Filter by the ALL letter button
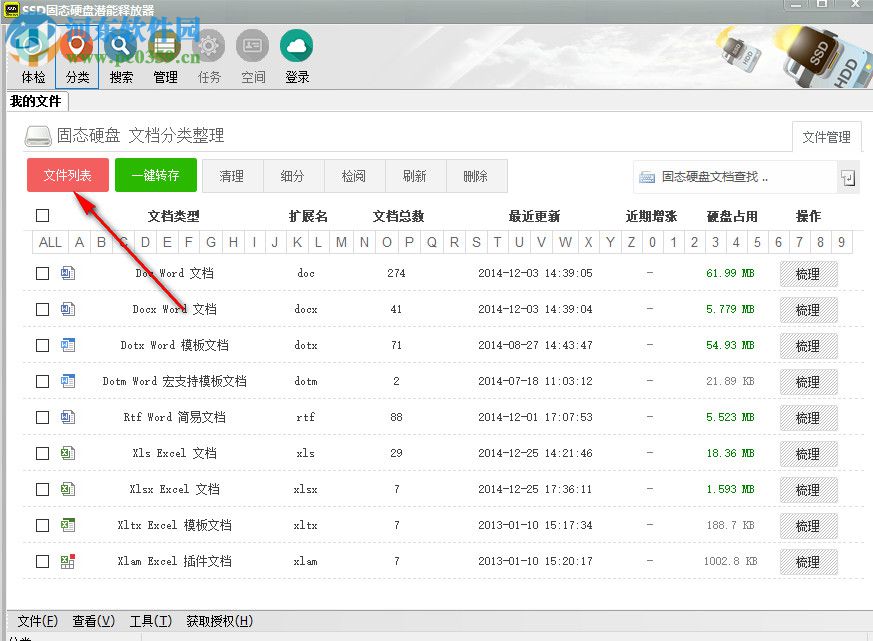The height and width of the screenshot is (641, 873). pyautogui.click(x=50, y=242)
